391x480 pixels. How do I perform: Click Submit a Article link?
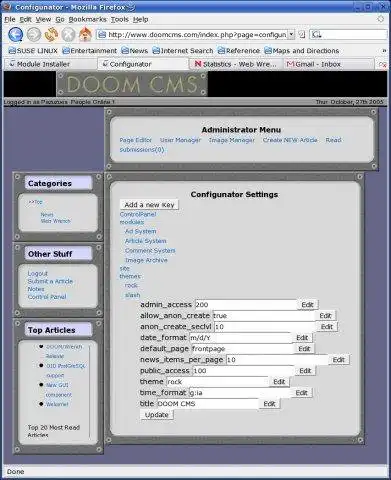[50, 281]
